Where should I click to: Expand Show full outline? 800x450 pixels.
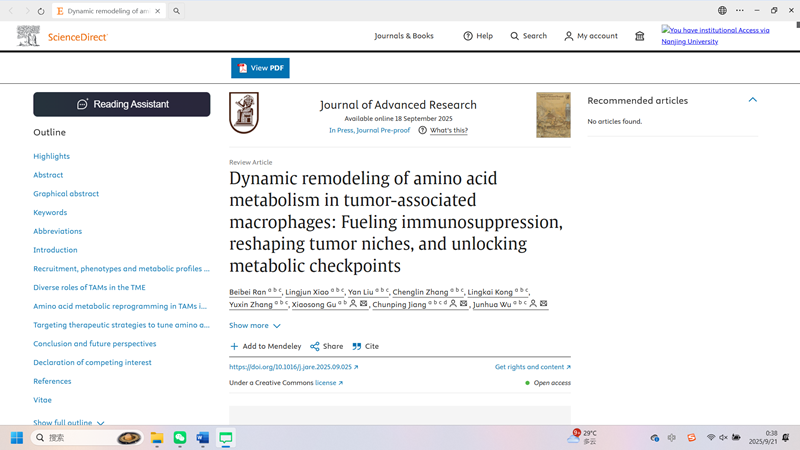click(68, 423)
